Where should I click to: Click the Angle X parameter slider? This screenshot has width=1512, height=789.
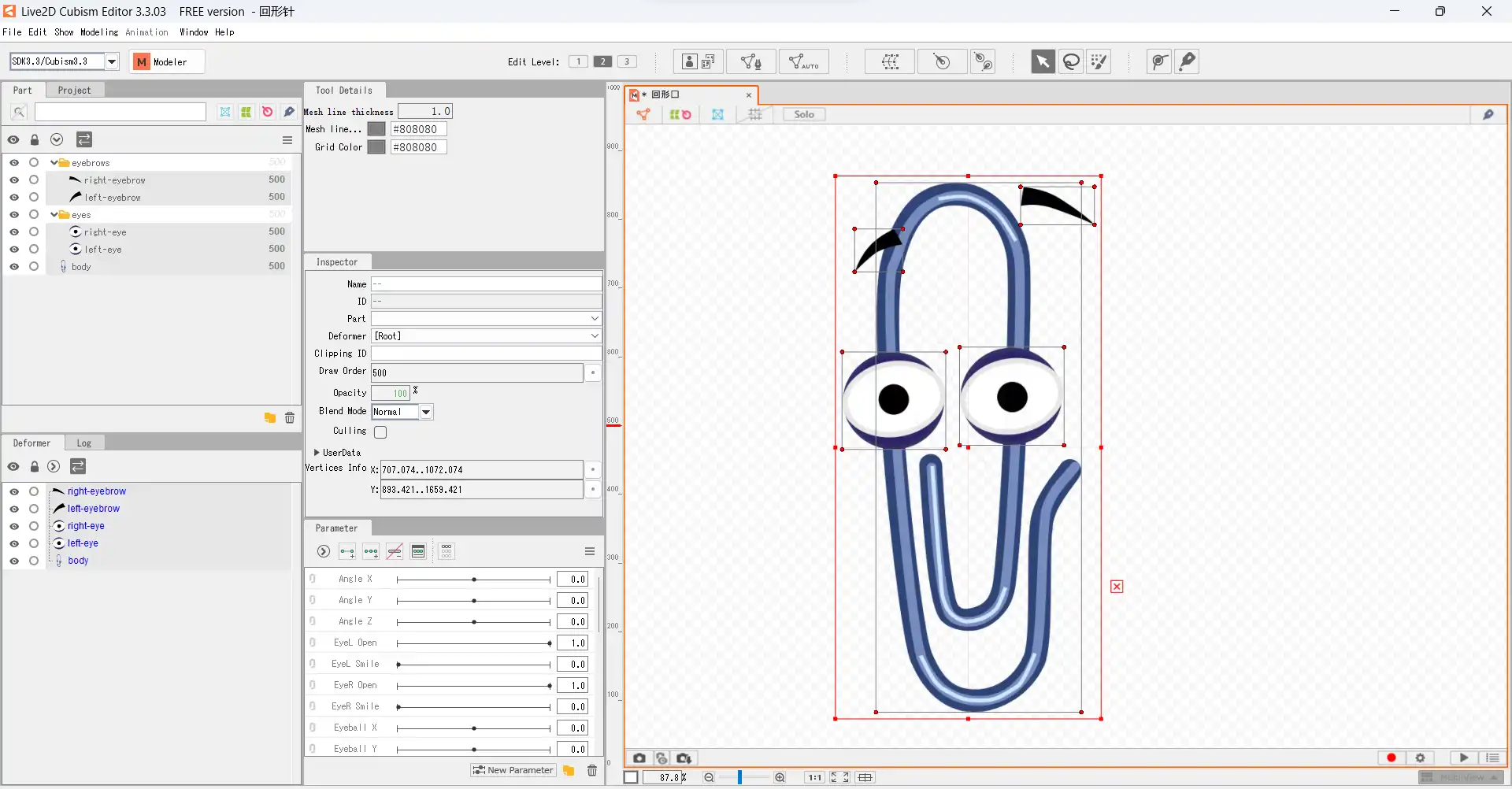473,580
